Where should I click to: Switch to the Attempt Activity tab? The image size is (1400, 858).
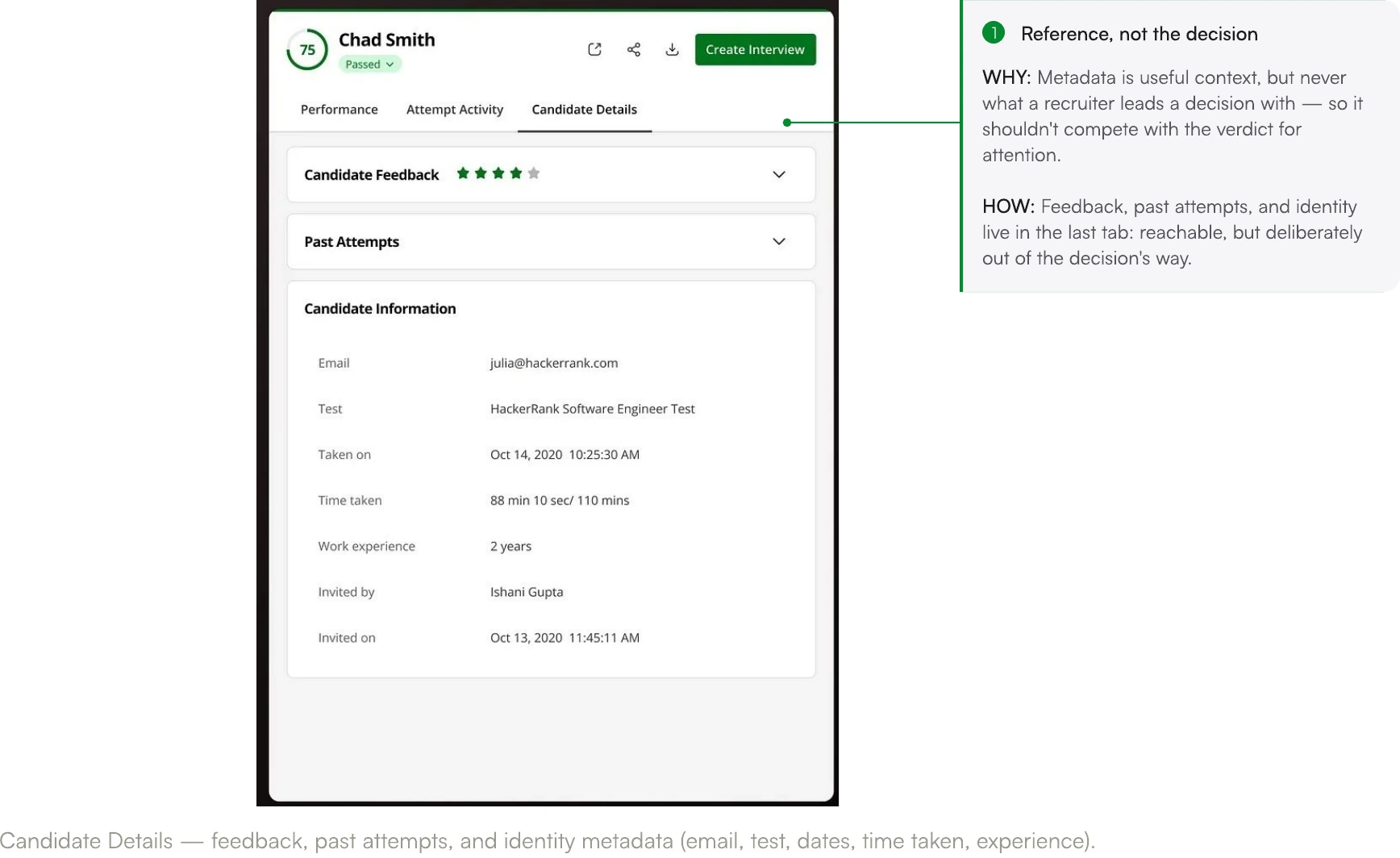[x=455, y=109]
